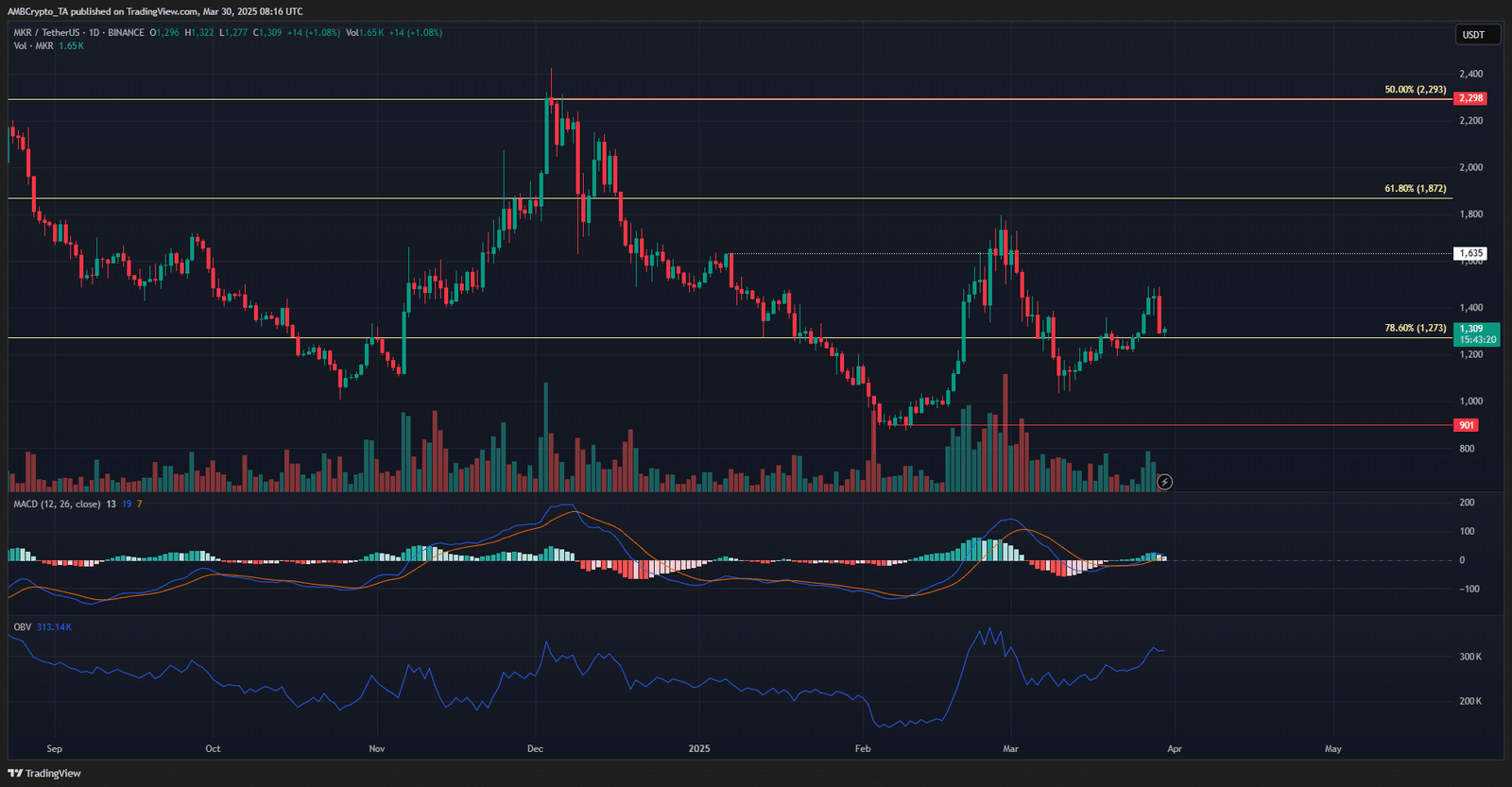Click the red 901 price level label
The width and height of the screenshot is (1512, 787).
(x=1467, y=425)
